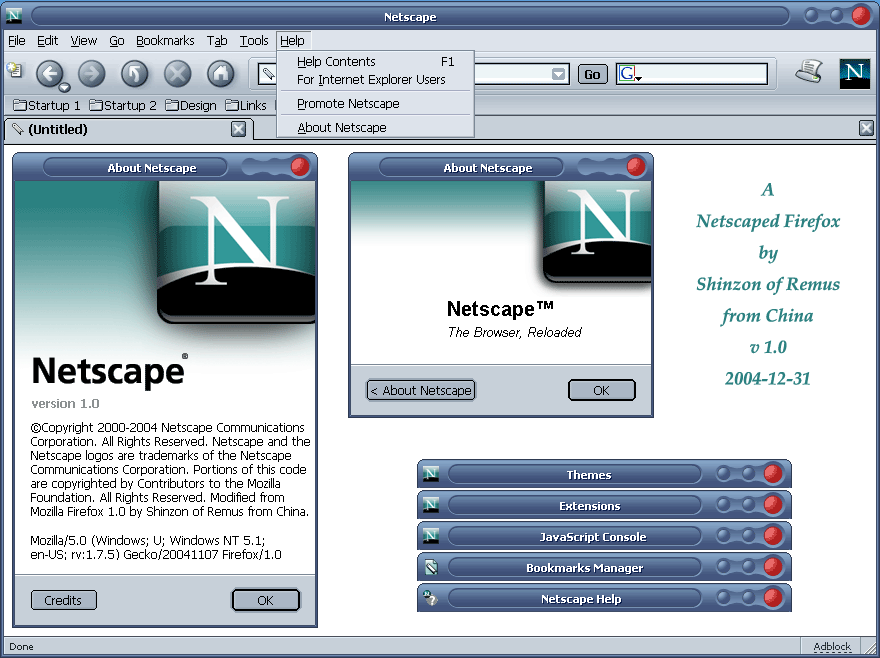The width and height of the screenshot is (880, 658).
Task: Click the new tab icon left of Back
Action: (14, 70)
